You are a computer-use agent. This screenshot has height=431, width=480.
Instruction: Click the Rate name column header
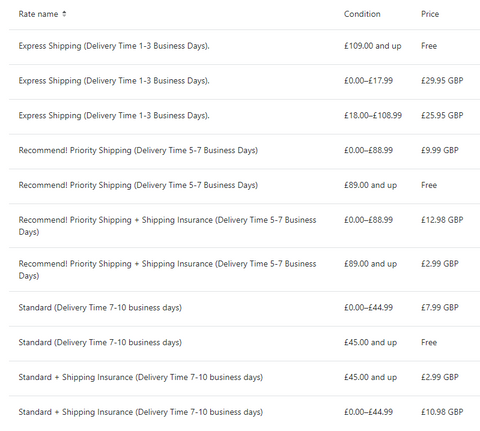click(x=38, y=14)
